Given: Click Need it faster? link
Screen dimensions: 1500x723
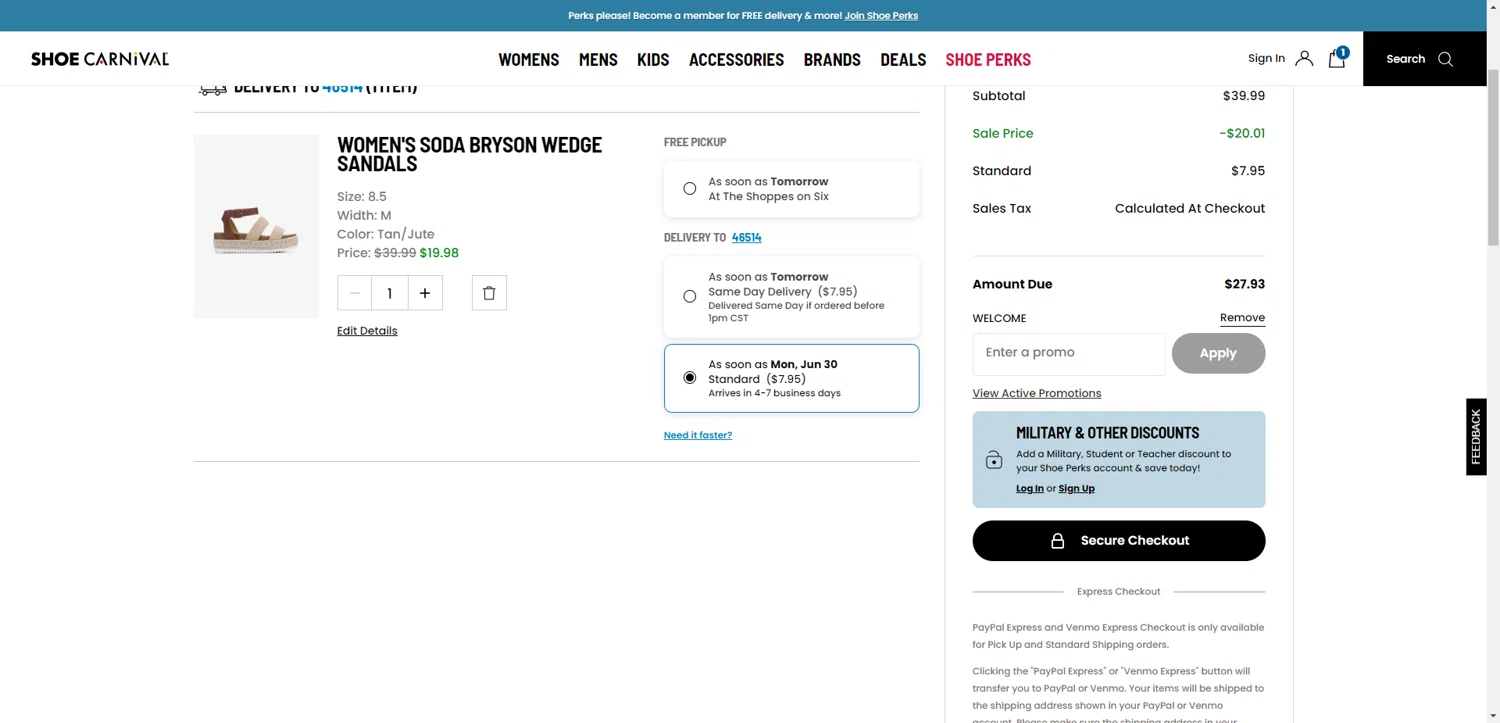Looking at the screenshot, I should click(698, 435).
